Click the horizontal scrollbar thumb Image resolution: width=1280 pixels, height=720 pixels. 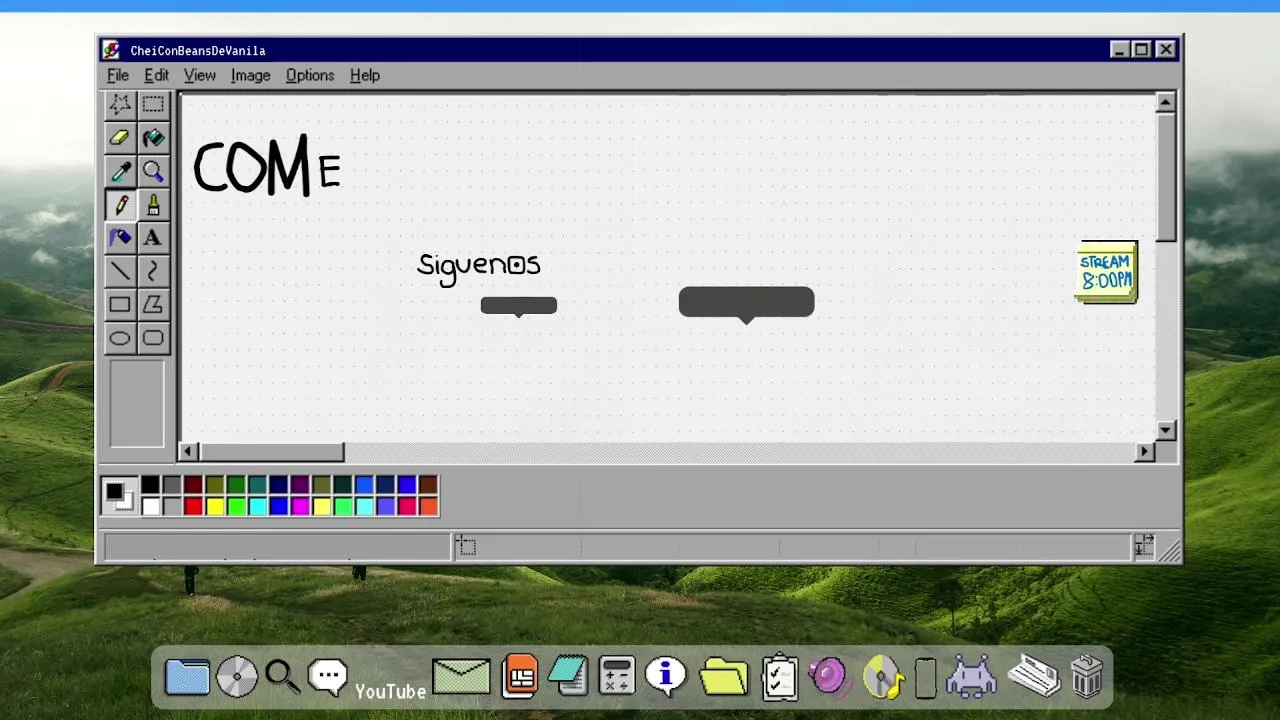click(272, 452)
